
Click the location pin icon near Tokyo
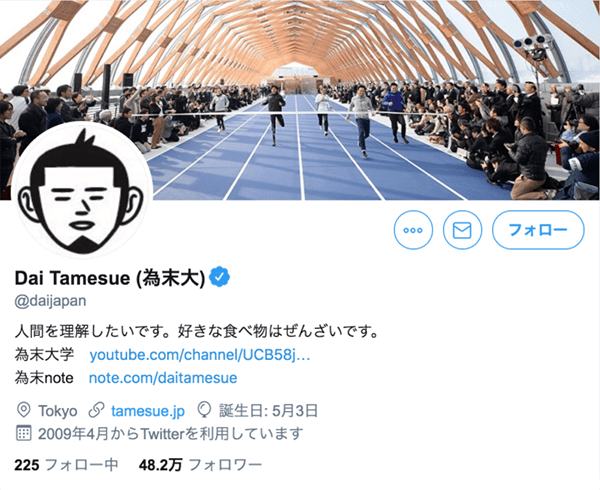click(24, 410)
